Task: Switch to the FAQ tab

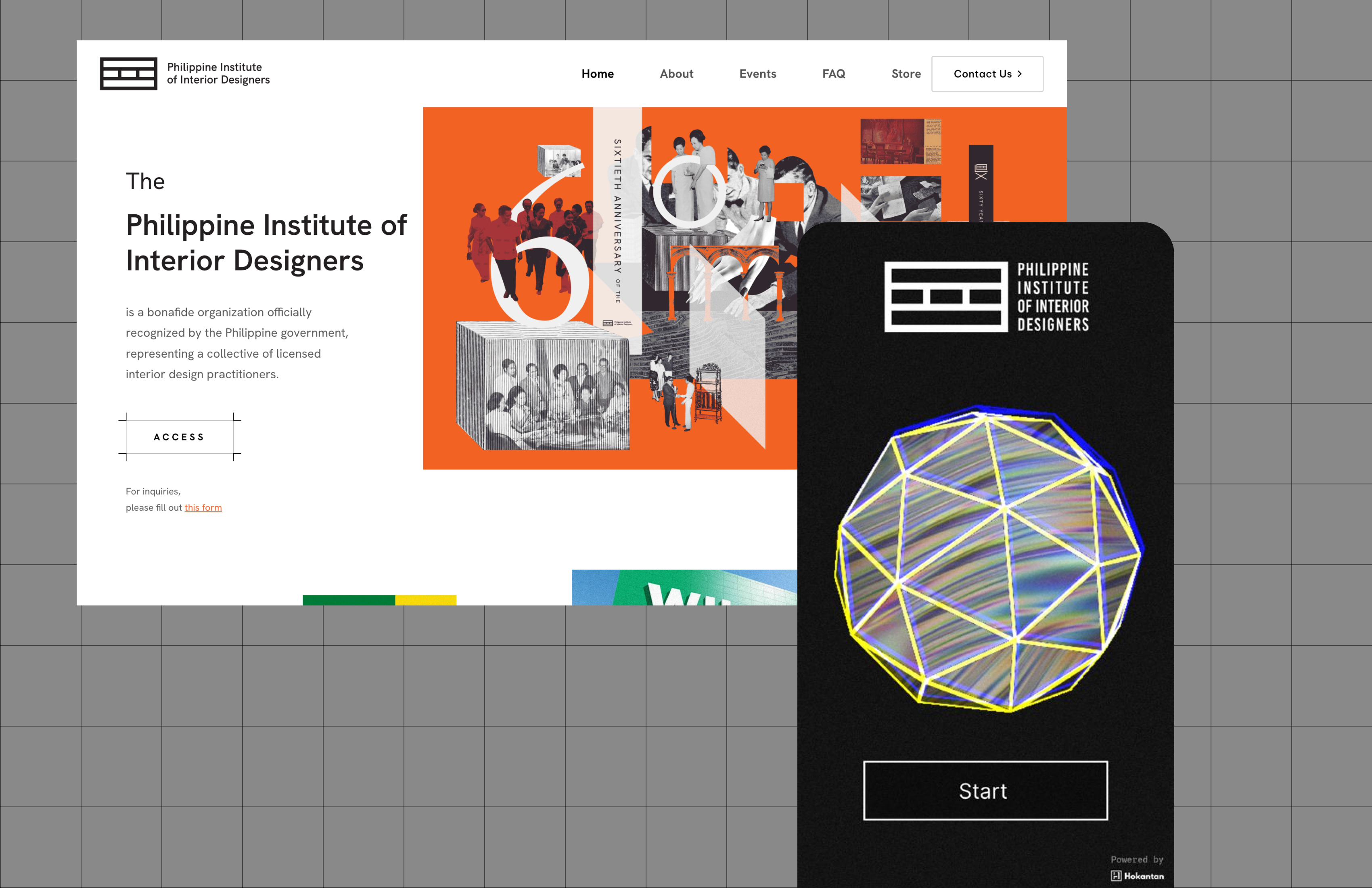Action: coord(834,74)
